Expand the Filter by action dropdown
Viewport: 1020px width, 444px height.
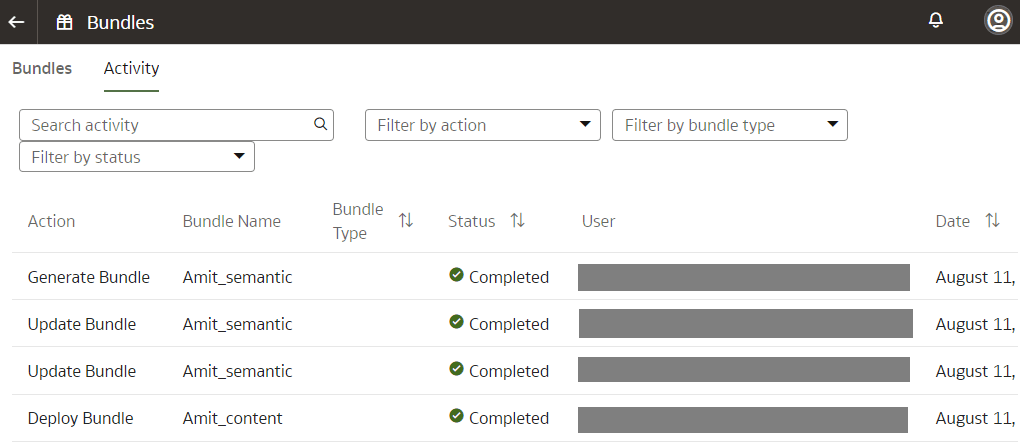(x=585, y=125)
